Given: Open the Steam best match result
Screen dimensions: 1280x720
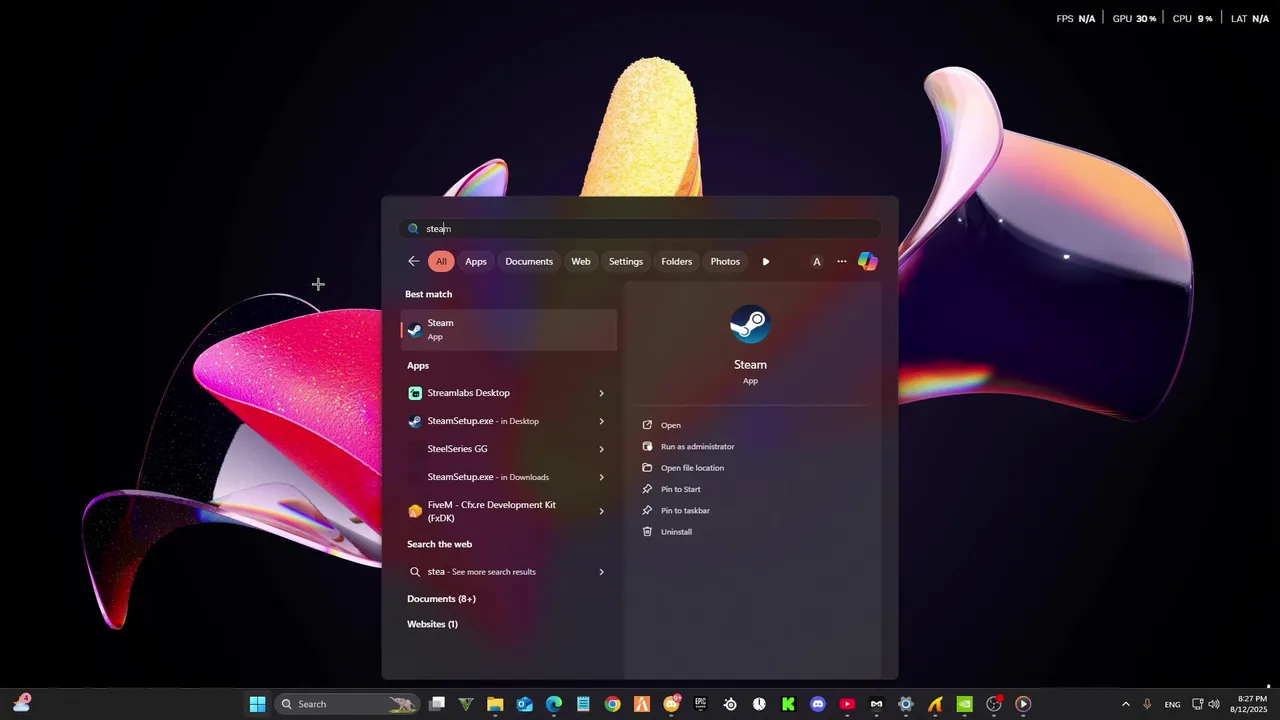Looking at the screenshot, I should (x=508, y=329).
